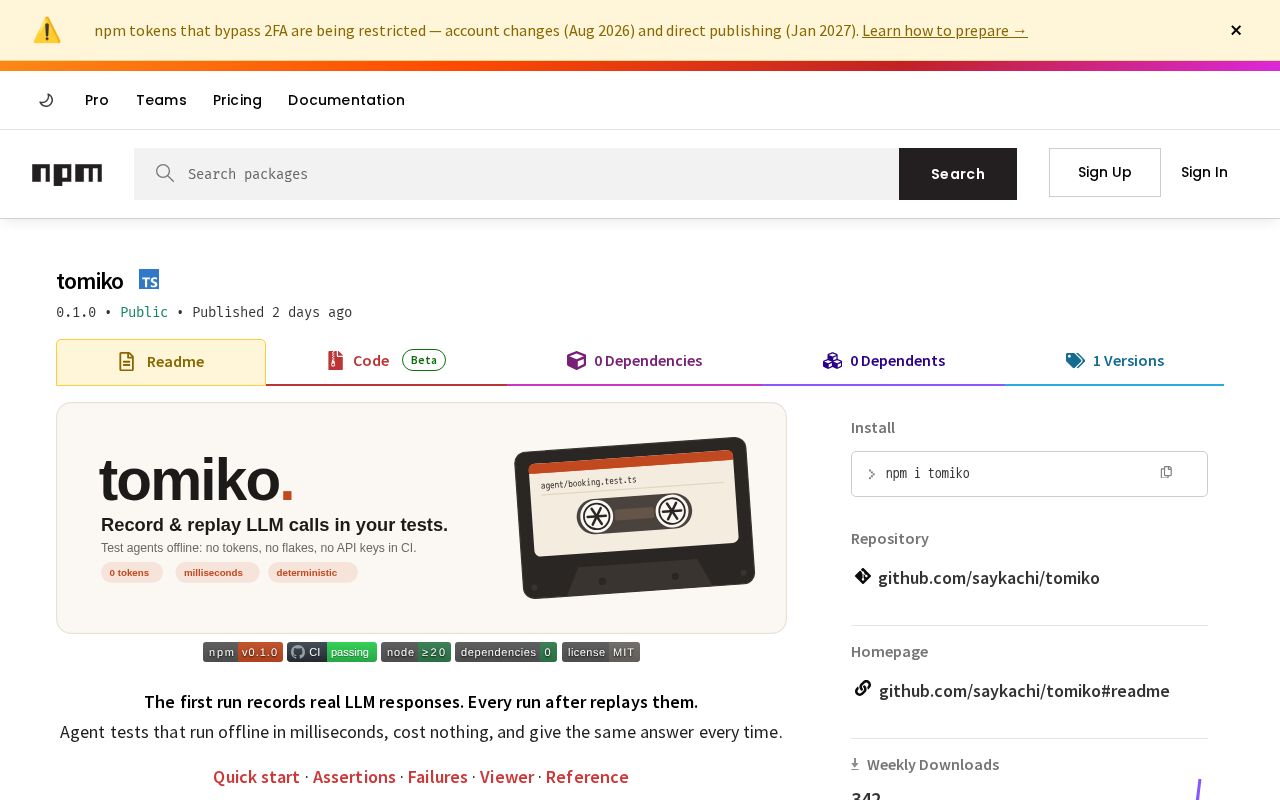
Task: Follow the Learn how to prepare link
Action: click(x=944, y=30)
